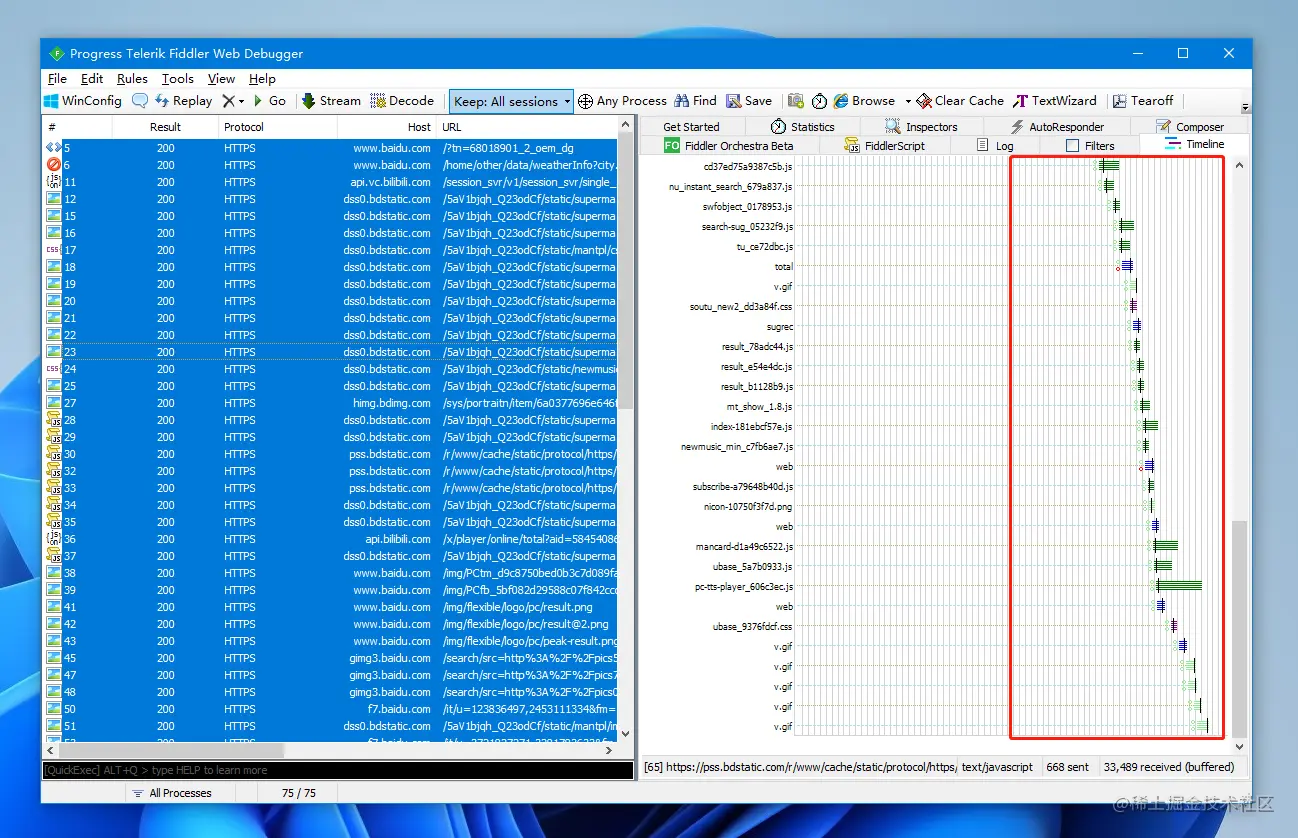Click the Any Process target icon
1298x838 pixels.
click(585, 101)
